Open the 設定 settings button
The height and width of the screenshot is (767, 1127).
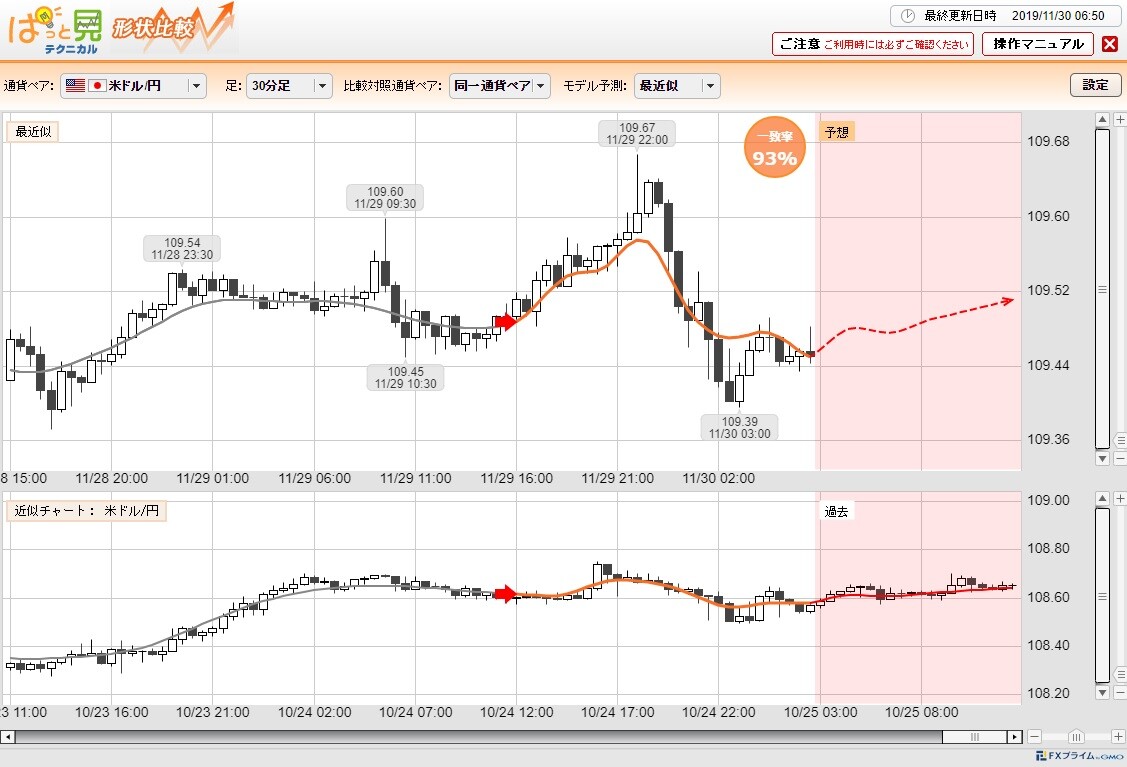pyautogui.click(x=1095, y=85)
